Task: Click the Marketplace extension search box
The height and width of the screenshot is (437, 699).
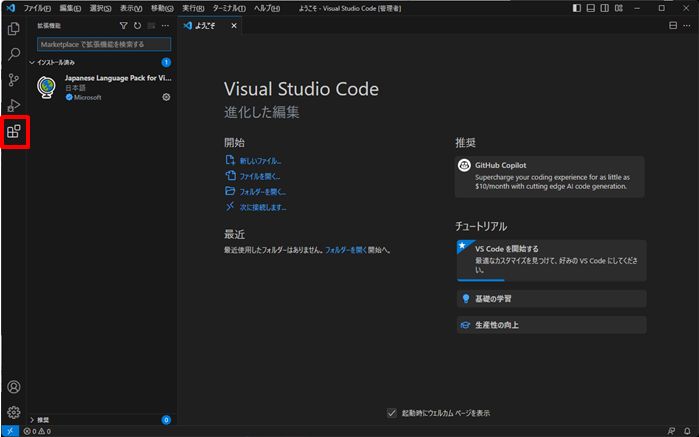Action: 104,44
